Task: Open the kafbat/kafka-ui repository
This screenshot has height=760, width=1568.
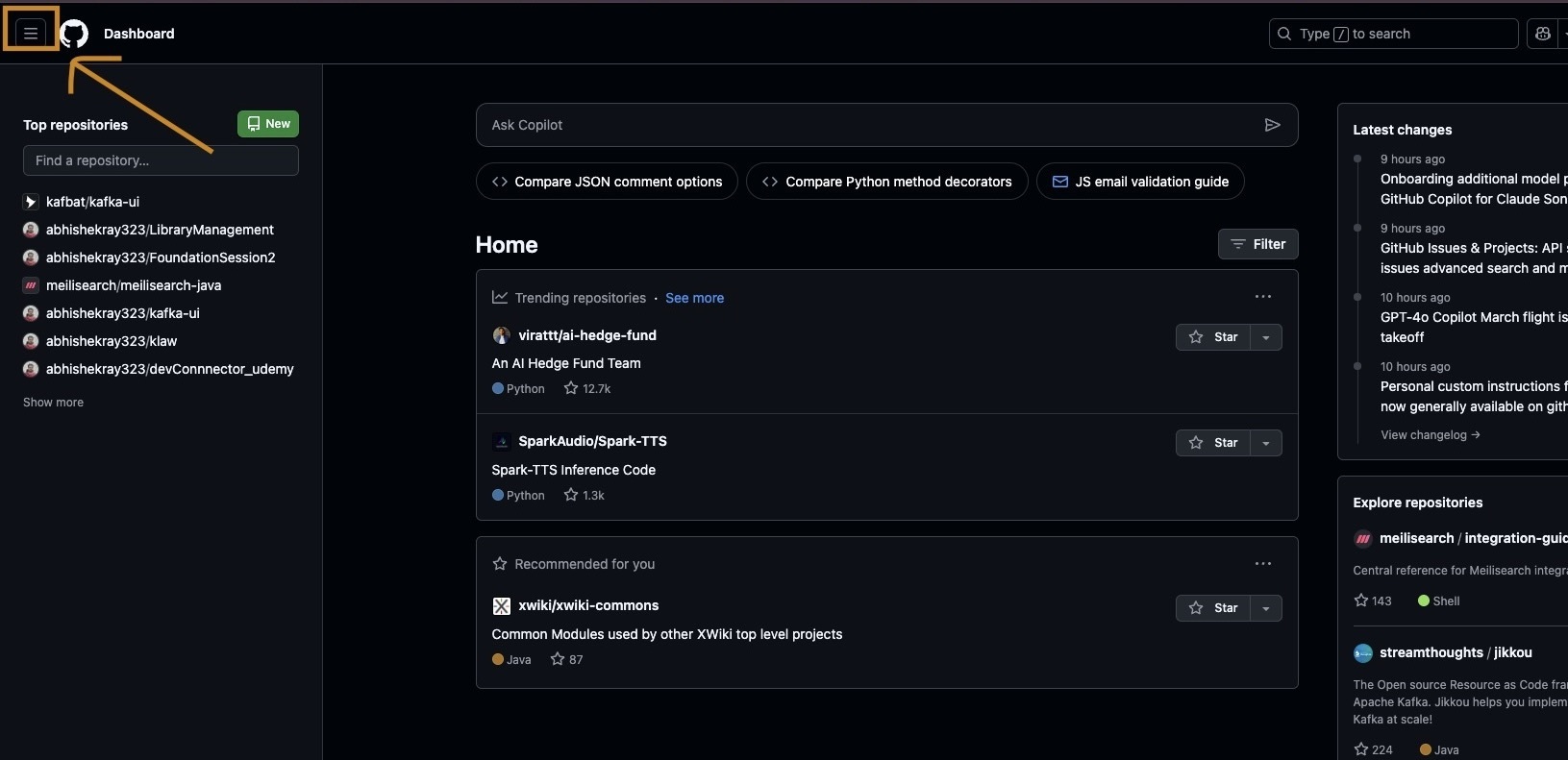Action: [x=92, y=202]
